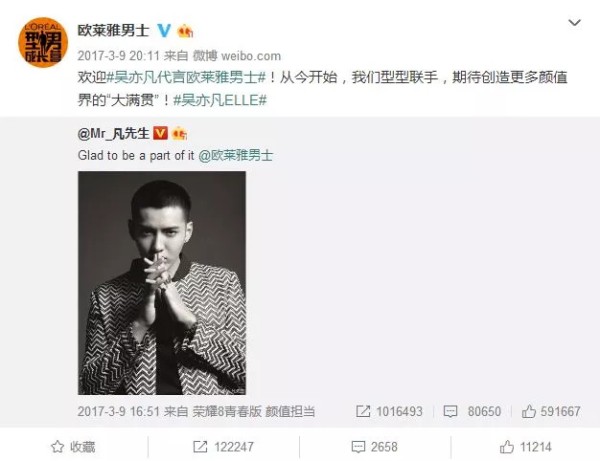Like the original post with 591667 likes

(x=551, y=412)
